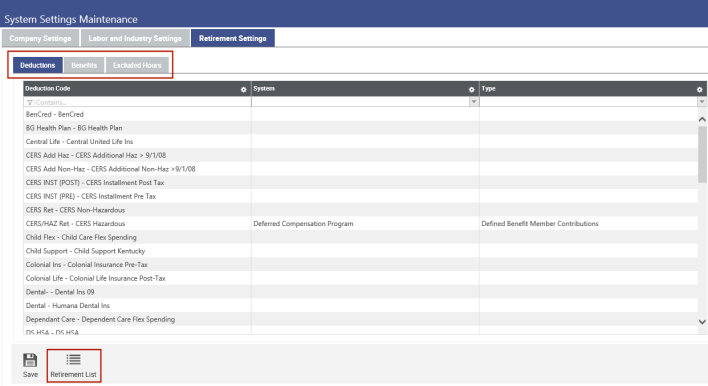The image size is (708, 386).
Task: Select the BG Health Plan row
Action: tap(361, 128)
